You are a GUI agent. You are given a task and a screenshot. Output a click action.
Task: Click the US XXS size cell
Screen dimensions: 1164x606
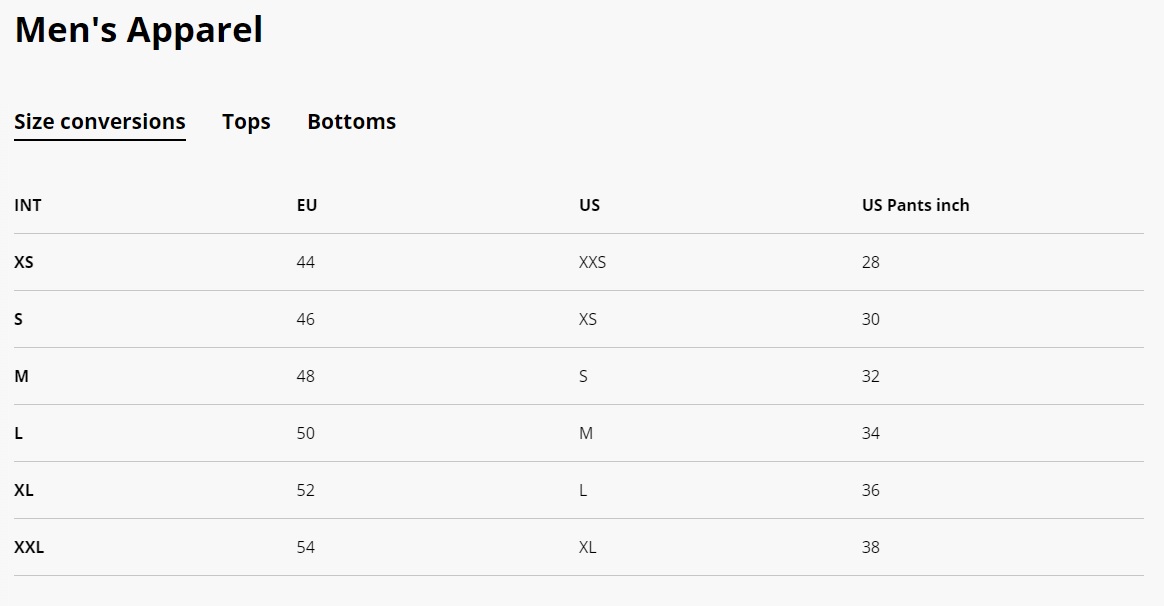[x=592, y=262]
